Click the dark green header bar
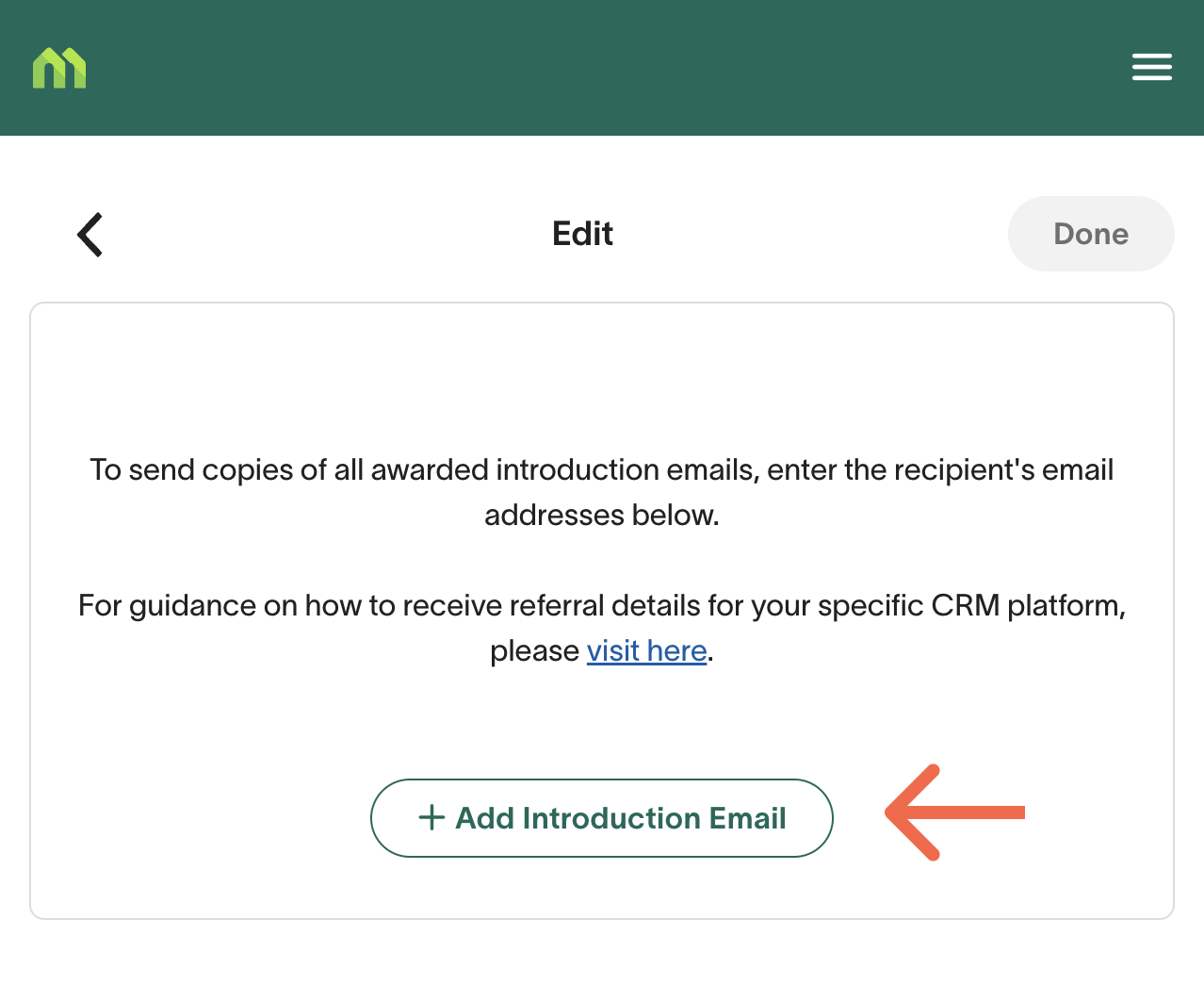This screenshot has height=1001, width=1204. pyautogui.click(x=602, y=68)
